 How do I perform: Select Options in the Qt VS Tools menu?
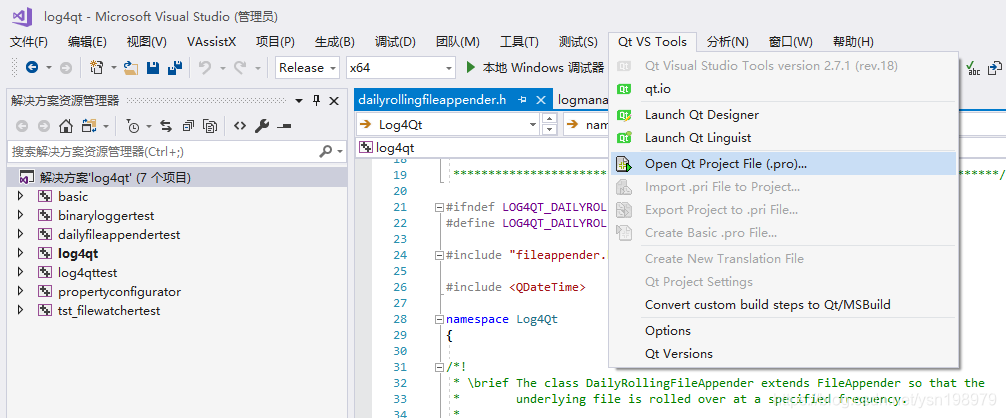(x=783, y=331)
